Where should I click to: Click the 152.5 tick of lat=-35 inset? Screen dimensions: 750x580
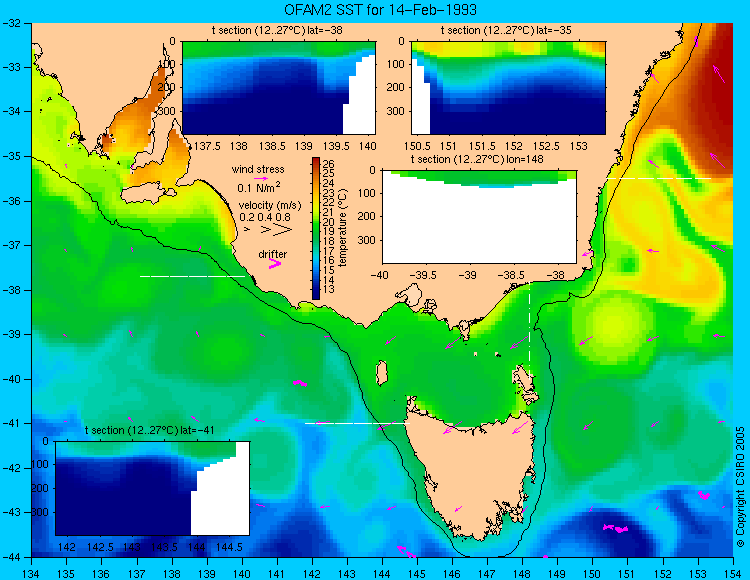(546, 146)
